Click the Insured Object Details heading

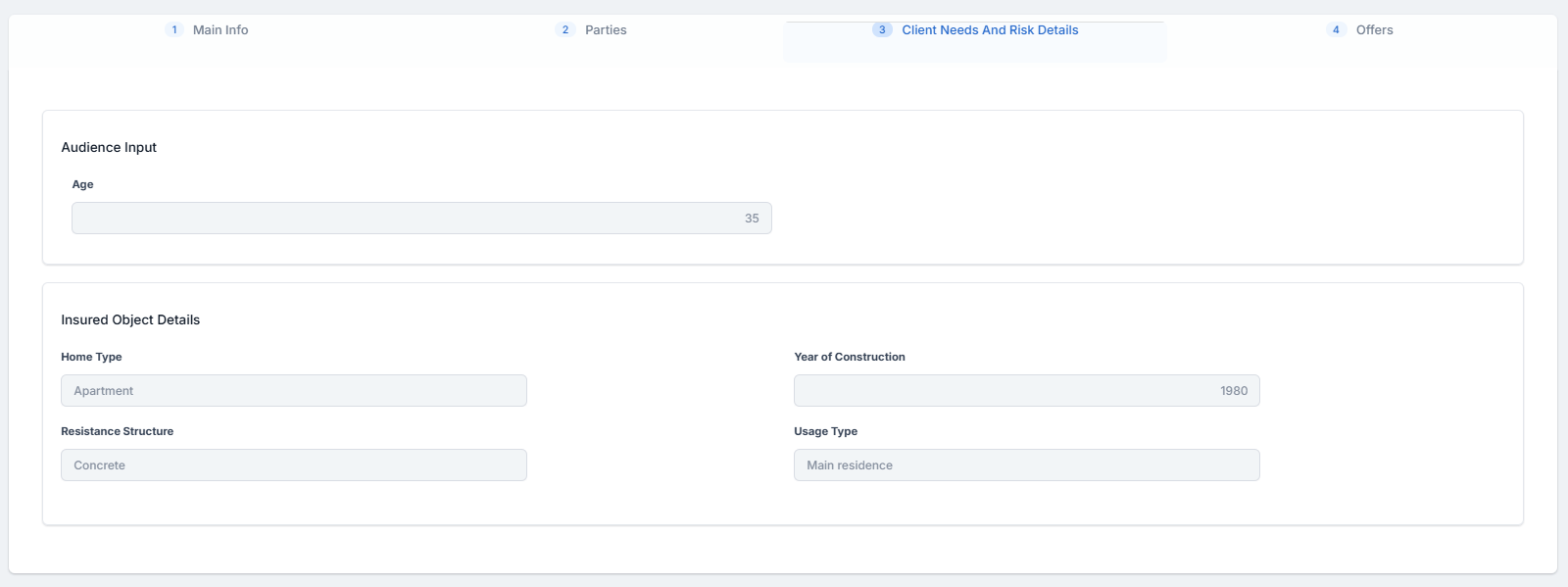coord(130,320)
